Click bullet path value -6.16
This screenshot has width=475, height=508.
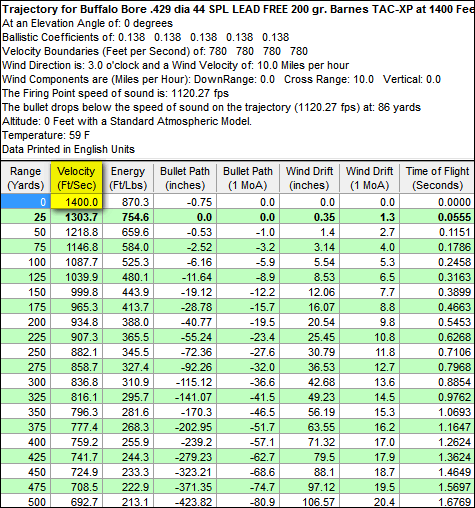click(185, 262)
